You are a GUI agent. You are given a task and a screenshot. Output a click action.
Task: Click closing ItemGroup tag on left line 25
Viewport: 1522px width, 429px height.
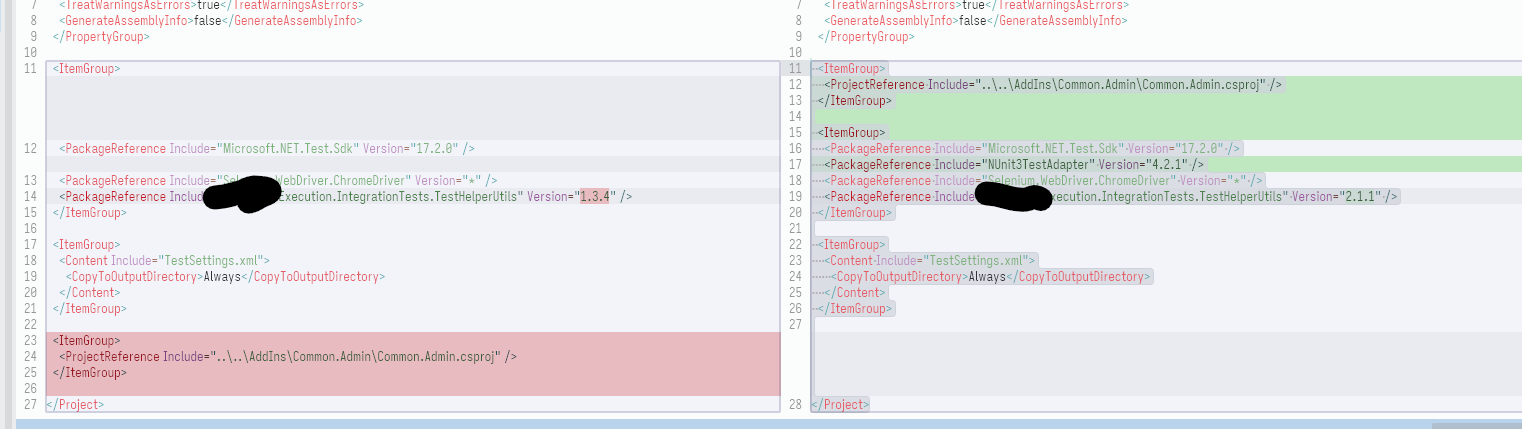point(89,373)
